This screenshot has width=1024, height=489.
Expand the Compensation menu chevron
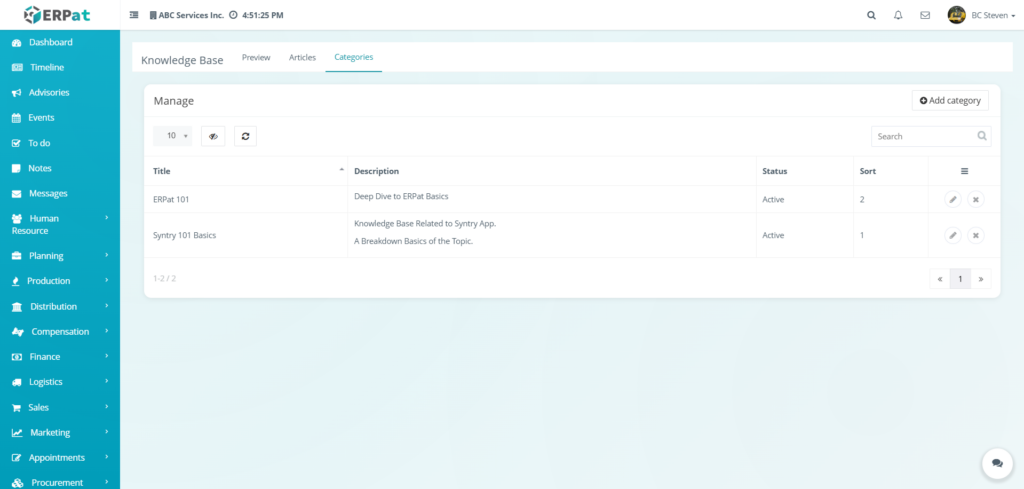pos(106,331)
